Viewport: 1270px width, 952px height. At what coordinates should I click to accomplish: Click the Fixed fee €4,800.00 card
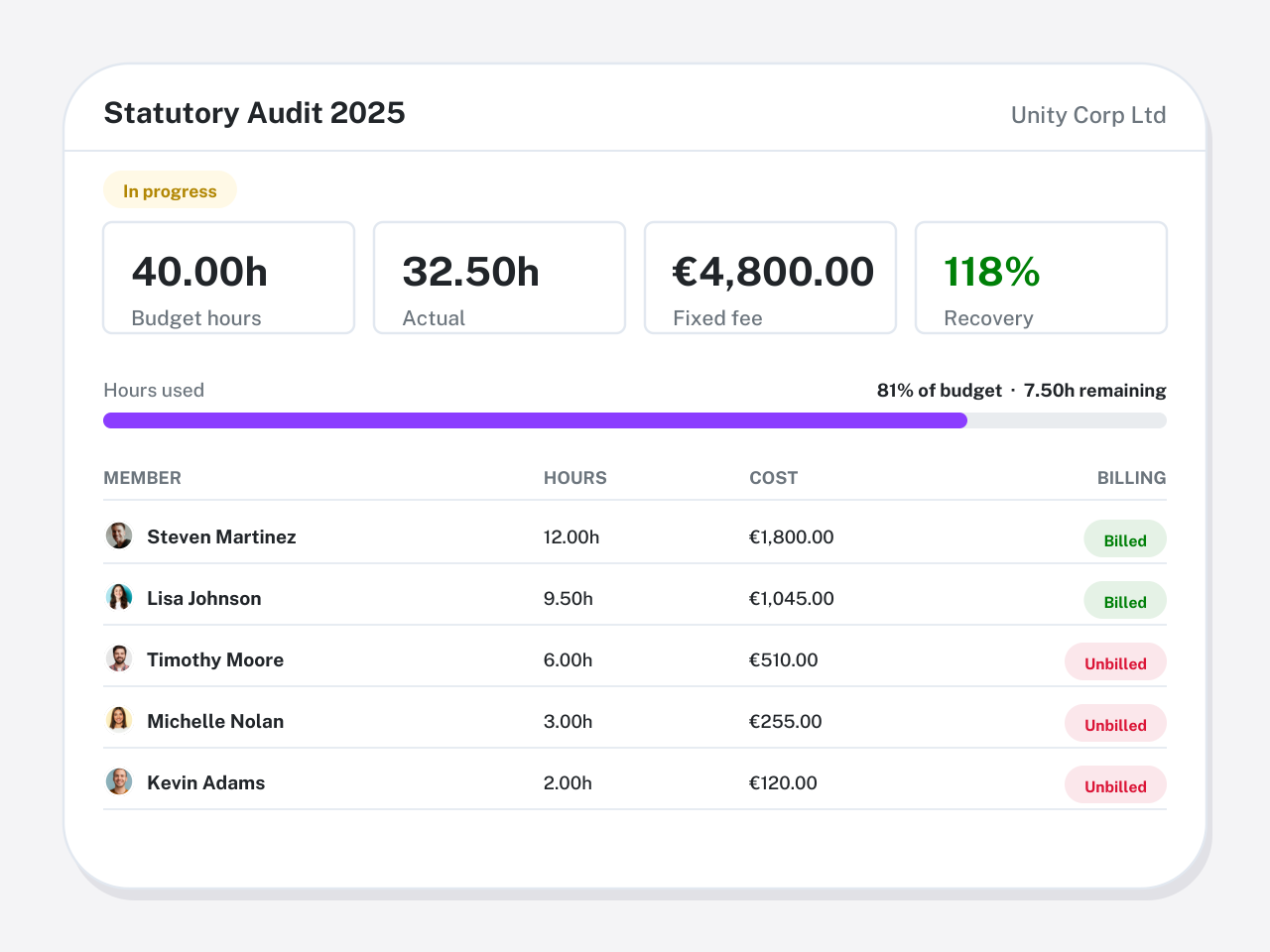[770, 278]
